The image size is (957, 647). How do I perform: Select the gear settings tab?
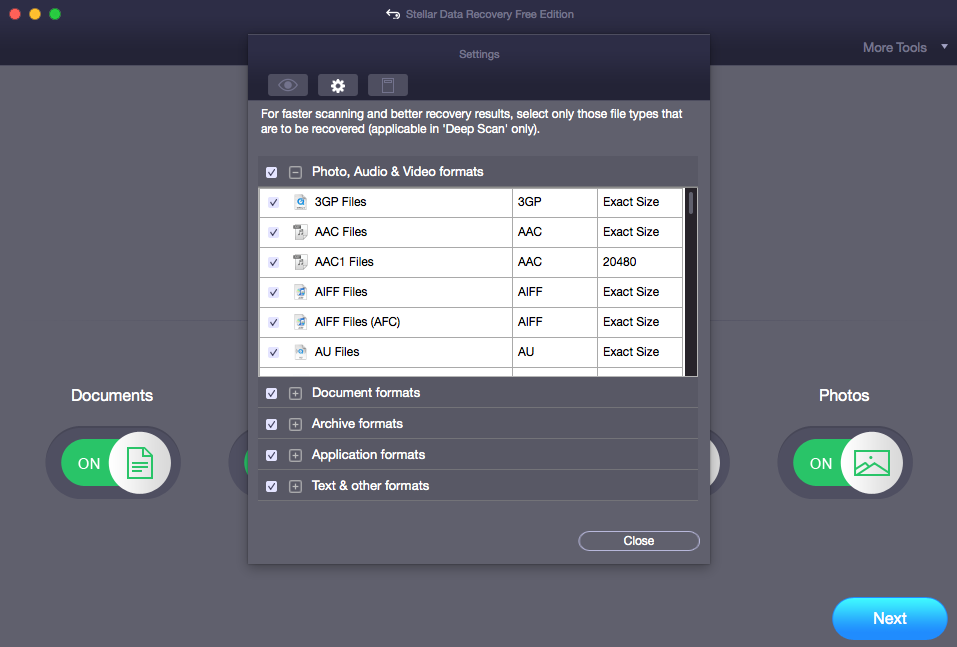tap(338, 85)
